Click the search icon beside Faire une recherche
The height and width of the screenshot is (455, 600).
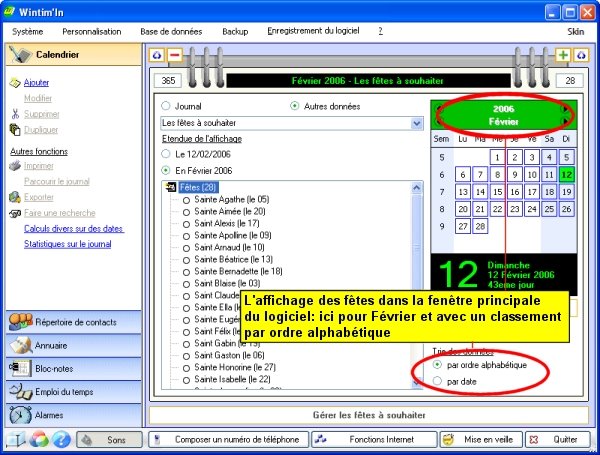[x=15, y=213]
